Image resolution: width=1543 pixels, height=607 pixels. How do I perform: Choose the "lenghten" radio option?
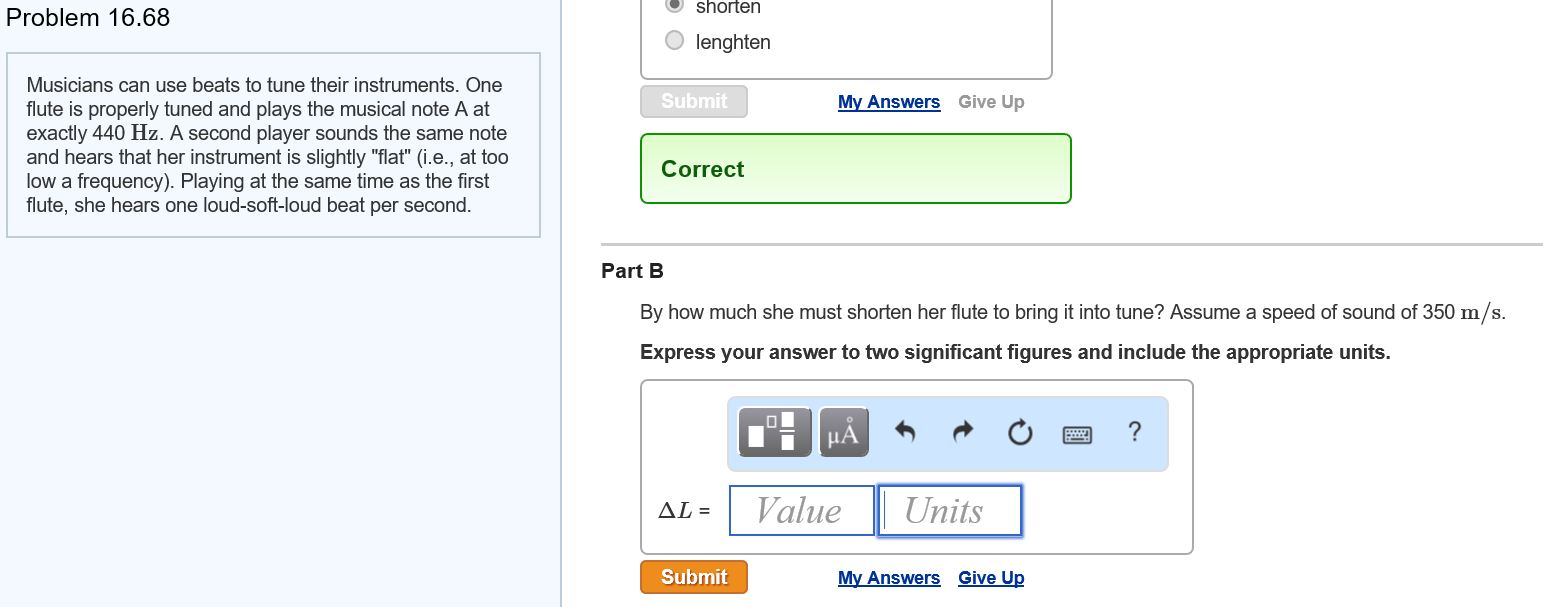click(x=675, y=41)
